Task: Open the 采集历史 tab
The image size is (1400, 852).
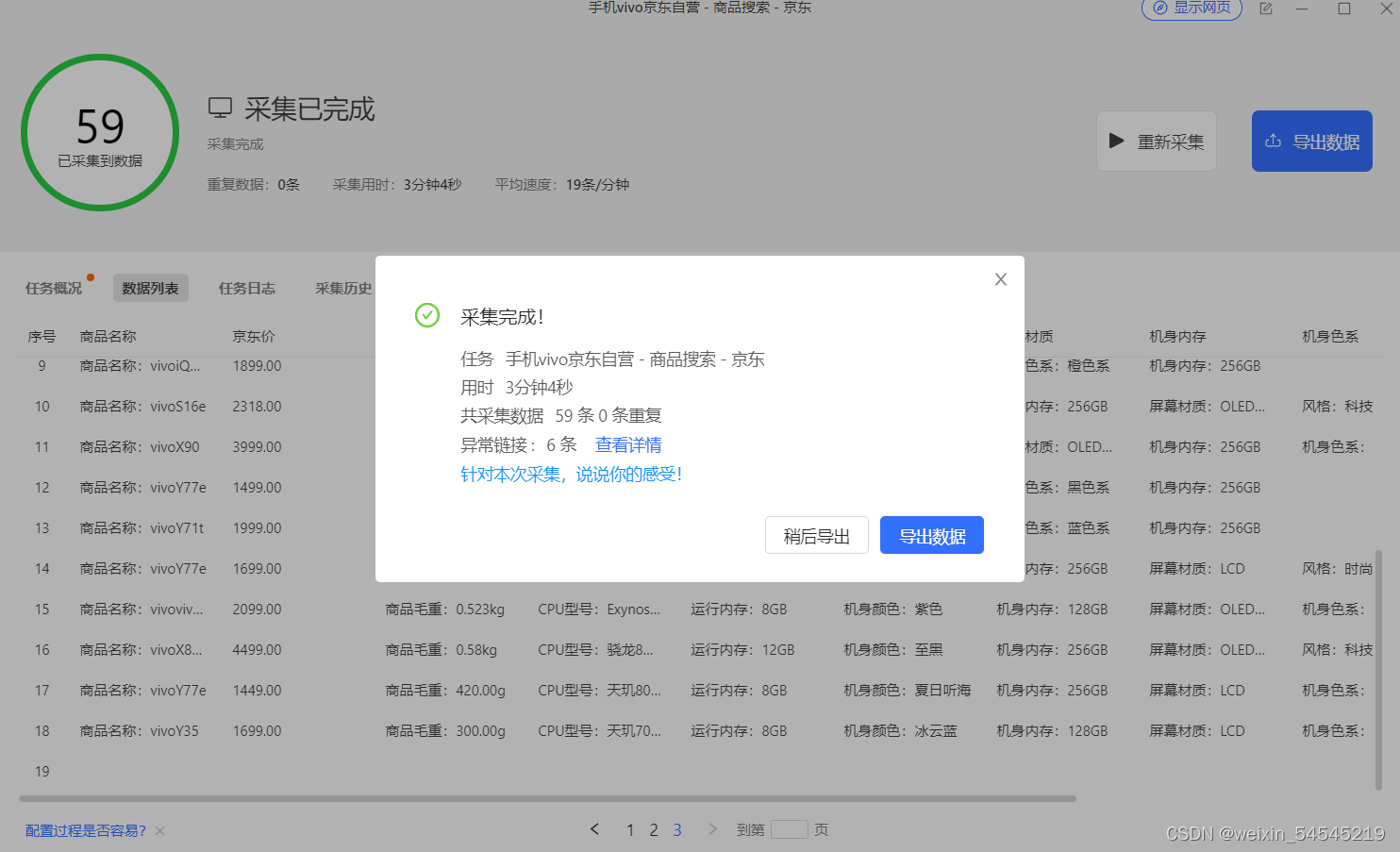Action: pyautogui.click(x=343, y=288)
